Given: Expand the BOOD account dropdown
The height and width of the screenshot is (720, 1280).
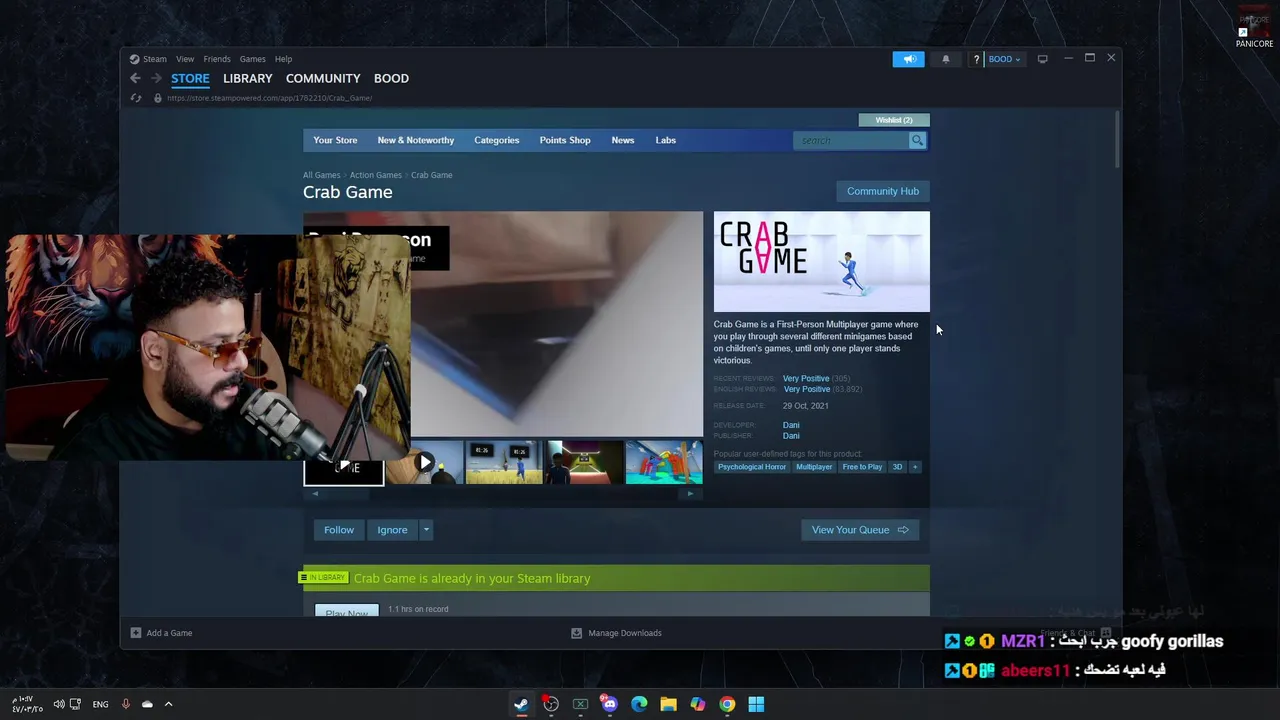Looking at the screenshot, I should pyautogui.click(x=1005, y=59).
